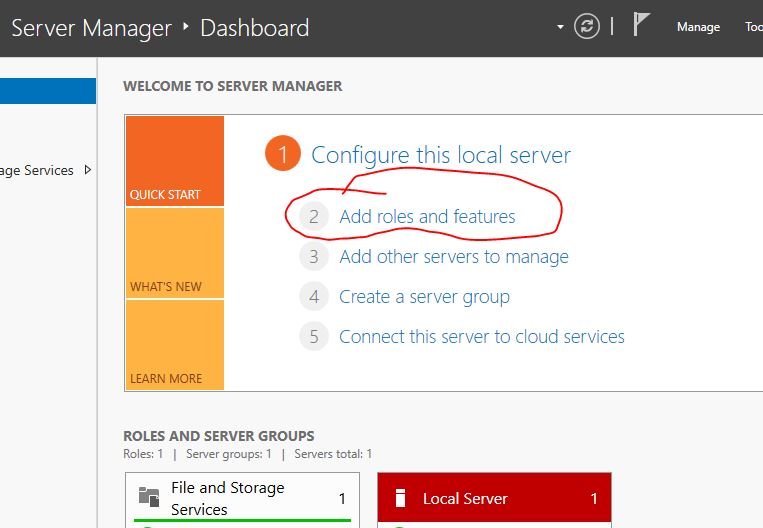The height and width of the screenshot is (528, 763).
Task: Click the Dashboard breadcrumb title
Action: pos(254,28)
